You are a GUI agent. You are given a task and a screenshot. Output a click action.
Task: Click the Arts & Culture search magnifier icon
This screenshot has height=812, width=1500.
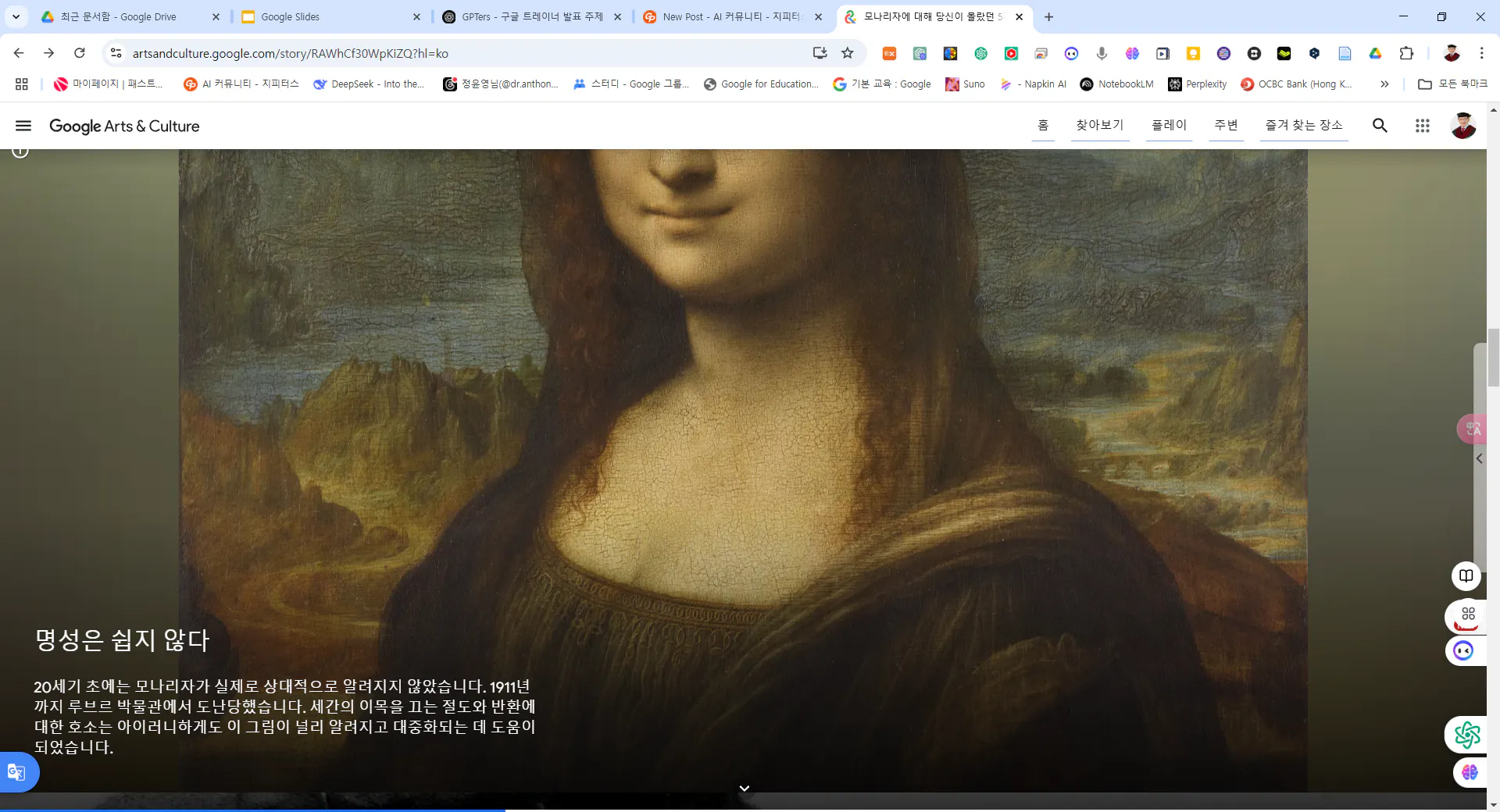tap(1380, 126)
